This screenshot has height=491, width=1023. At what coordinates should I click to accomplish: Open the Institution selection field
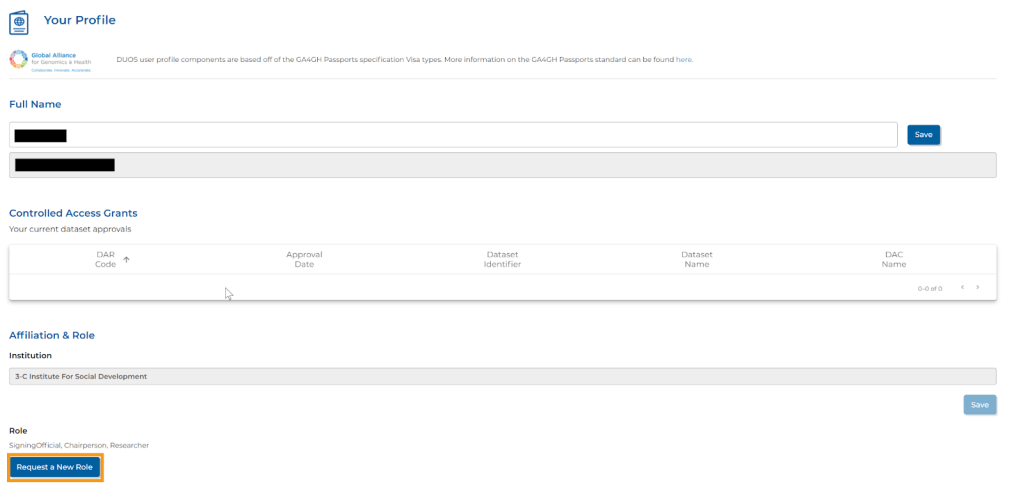pos(502,376)
